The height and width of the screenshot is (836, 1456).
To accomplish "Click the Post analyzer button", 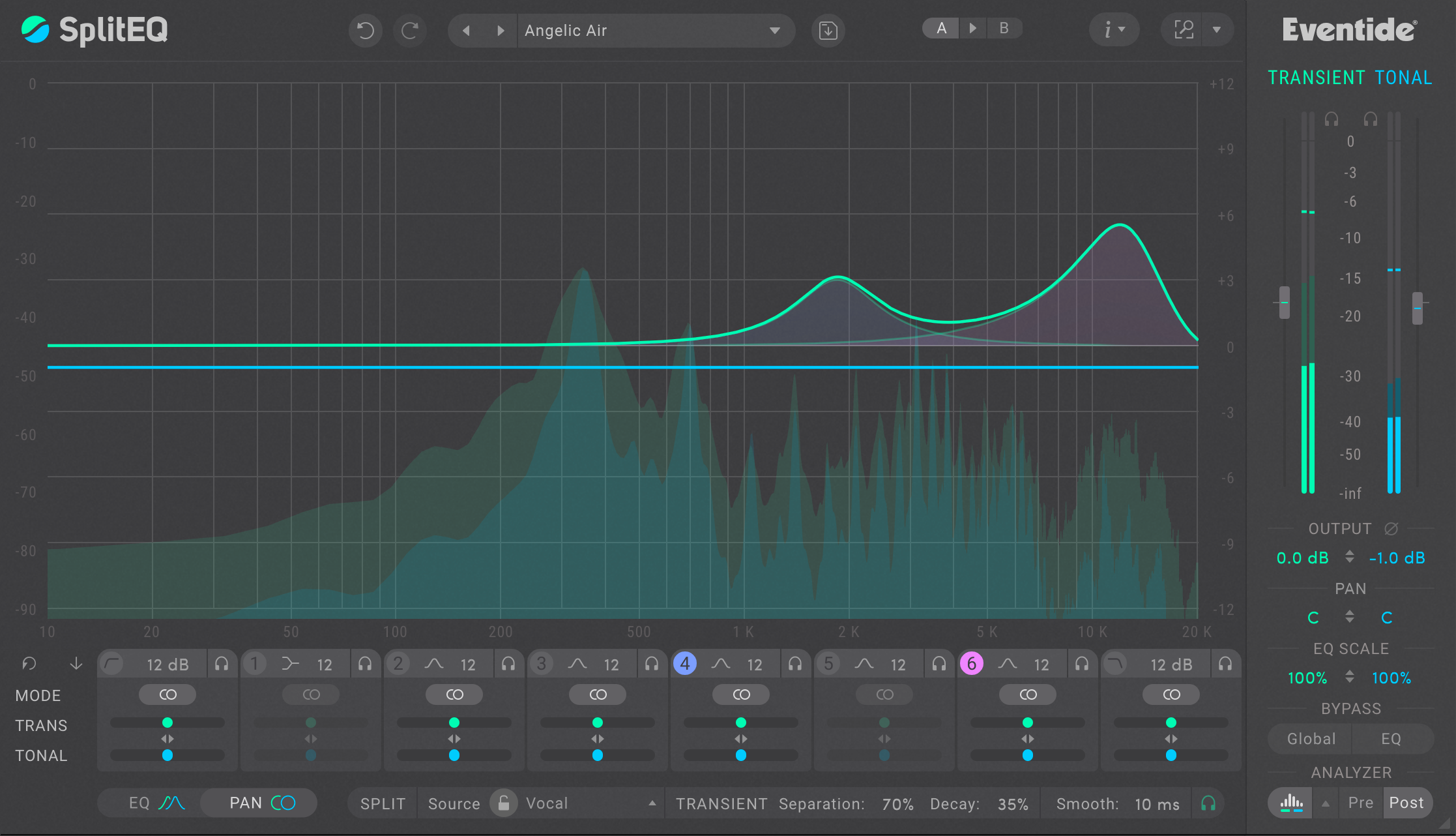I will [x=1408, y=802].
